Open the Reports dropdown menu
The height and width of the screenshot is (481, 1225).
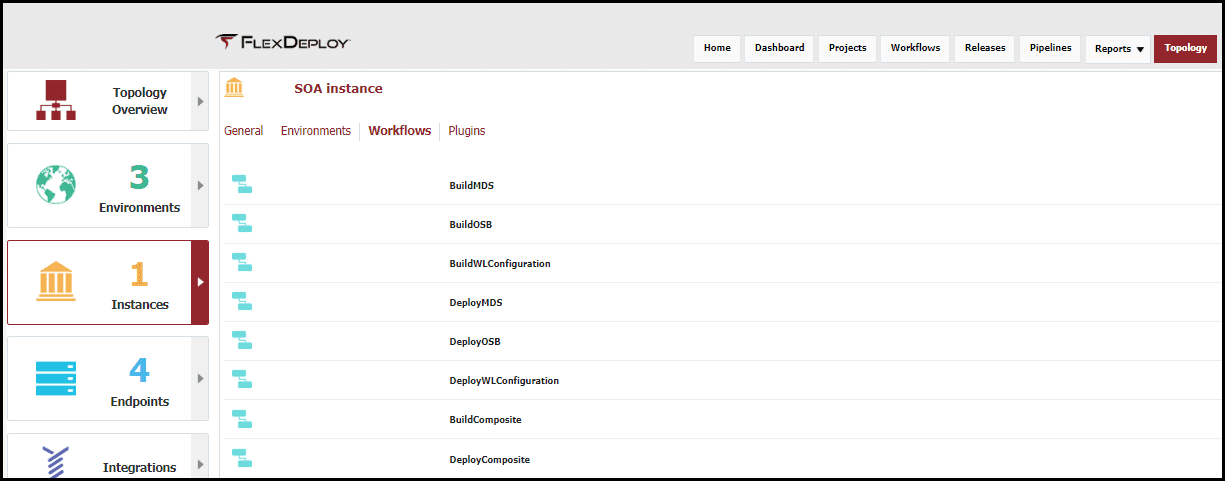coord(1118,49)
